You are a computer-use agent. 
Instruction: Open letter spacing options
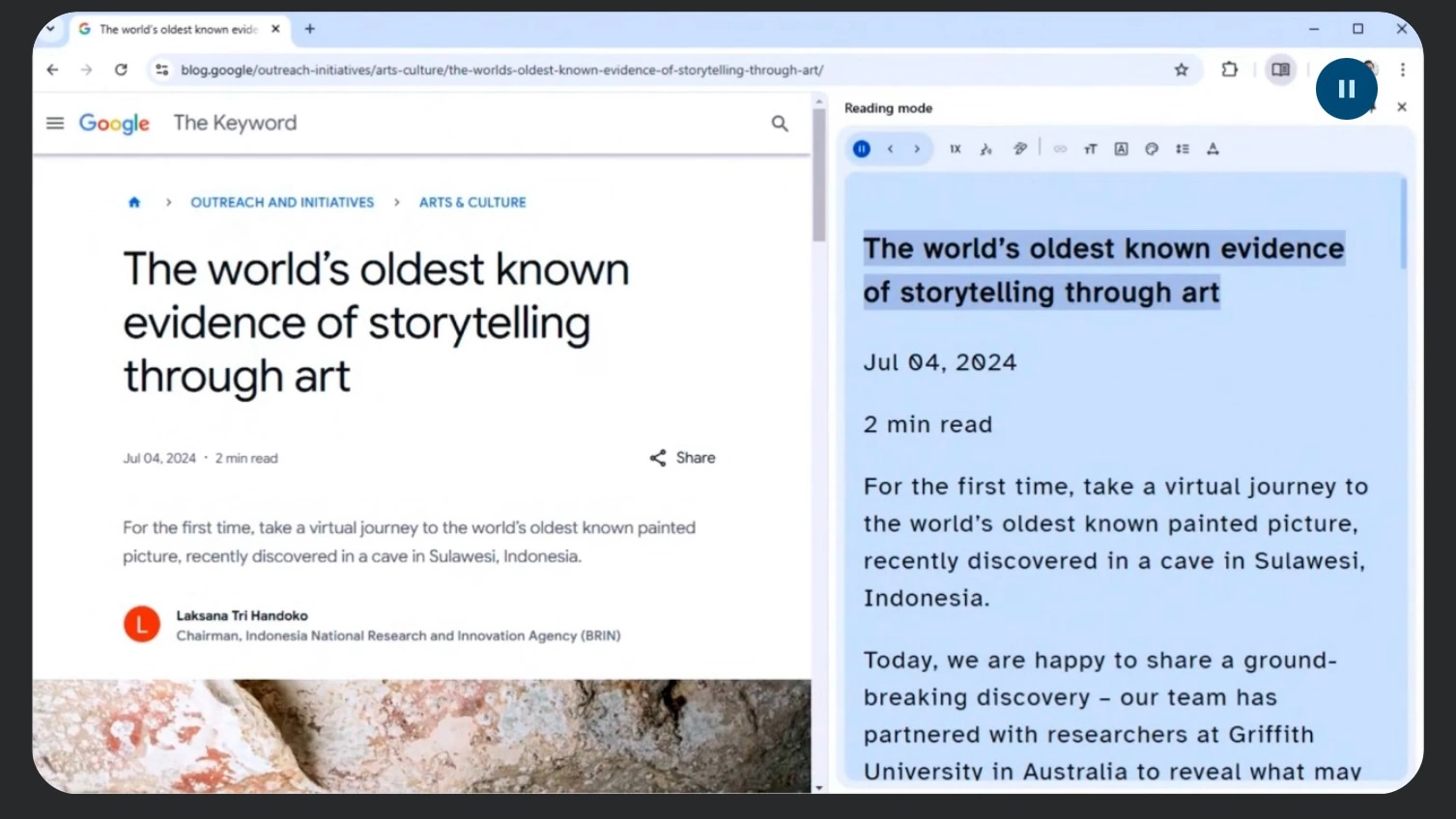(1213, 149)
